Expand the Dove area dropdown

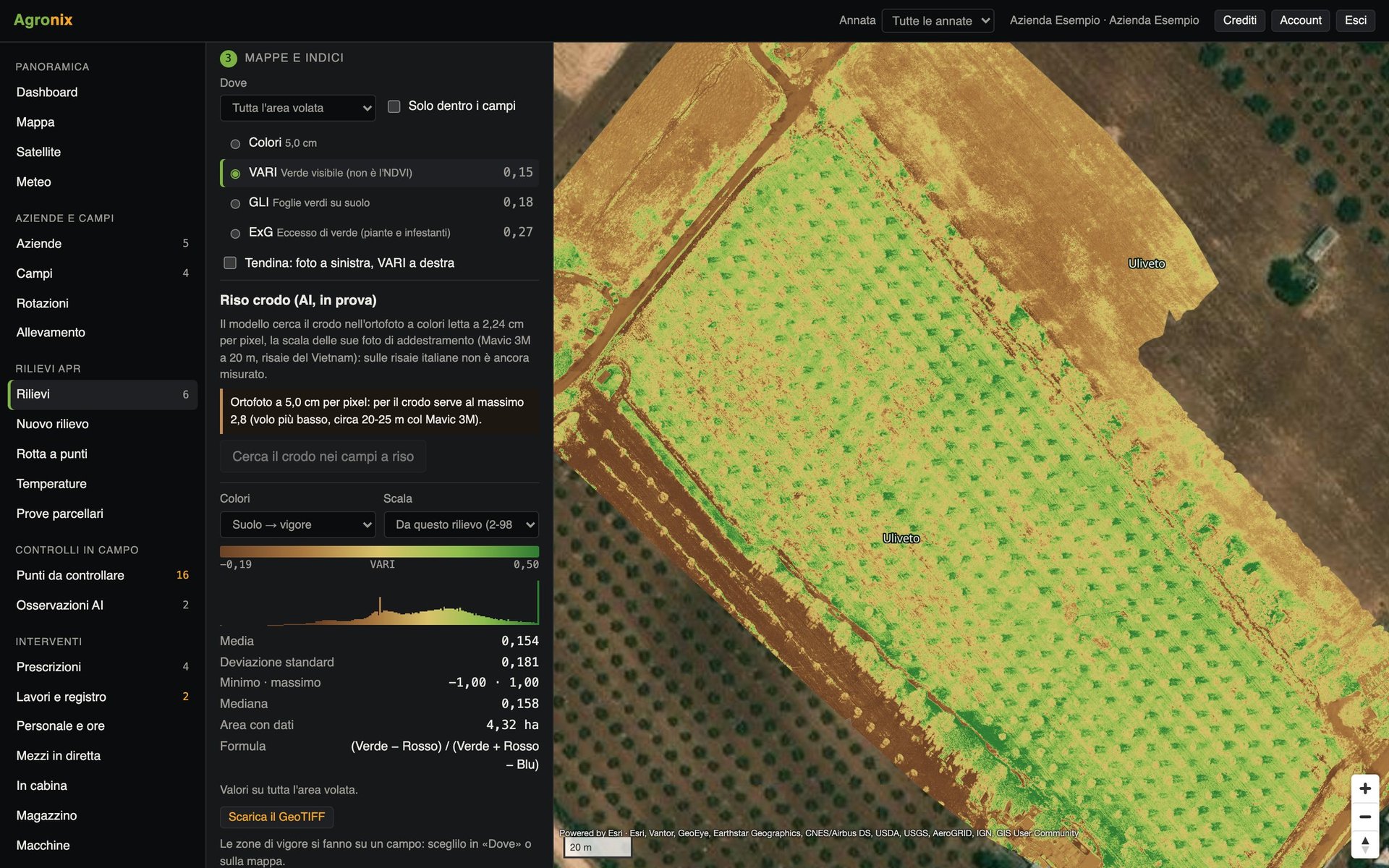click(x=297, y=108)
